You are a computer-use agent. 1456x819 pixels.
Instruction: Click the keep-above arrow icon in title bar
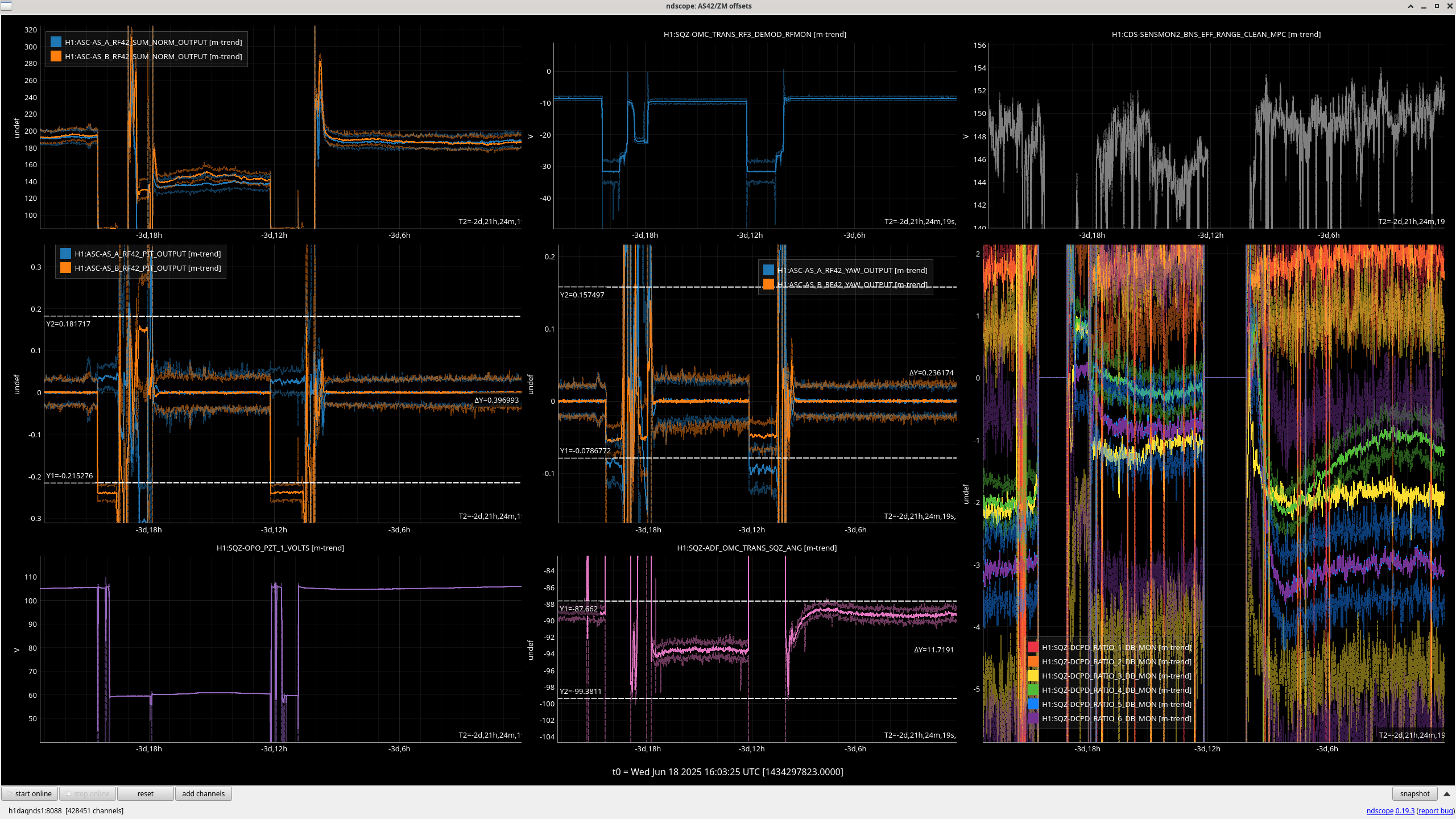[x=1410, y=6]
